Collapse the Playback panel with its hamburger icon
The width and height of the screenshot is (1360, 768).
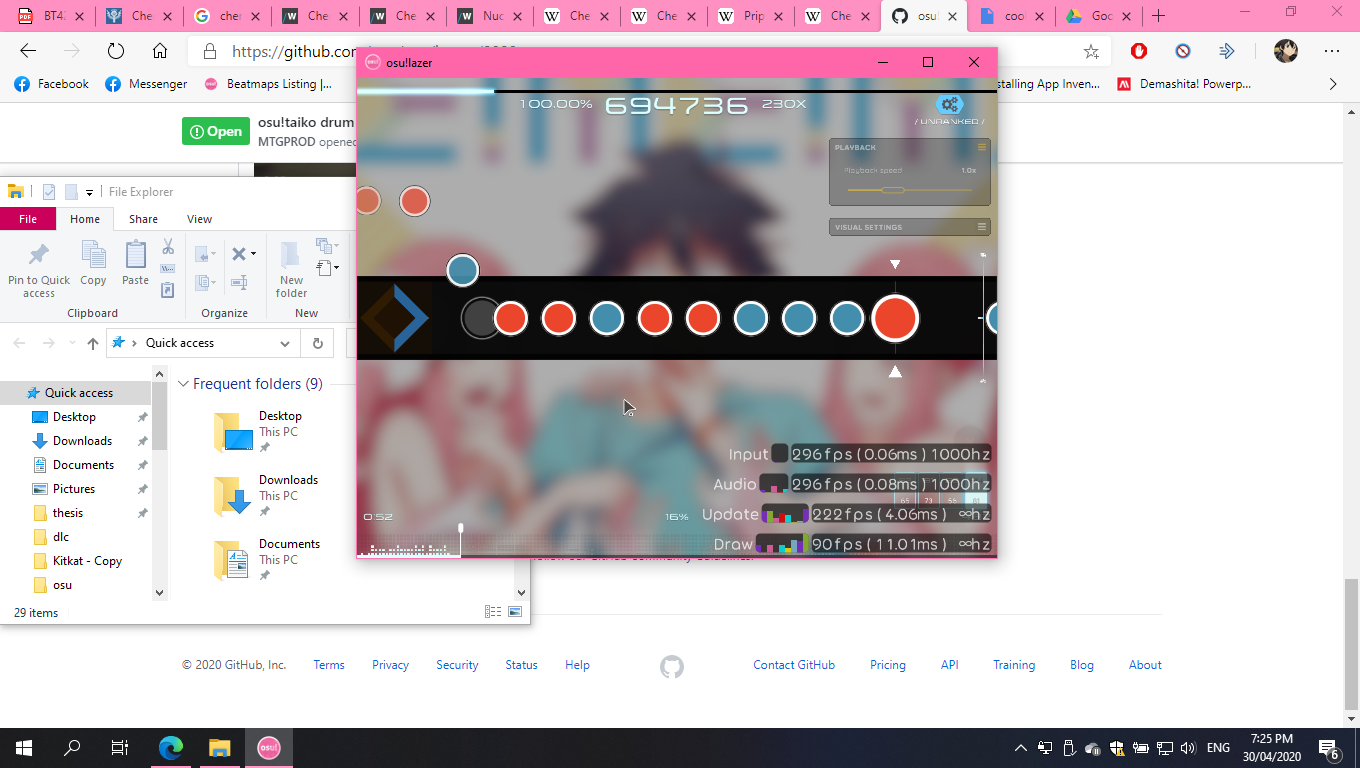[x=982, y=147]
